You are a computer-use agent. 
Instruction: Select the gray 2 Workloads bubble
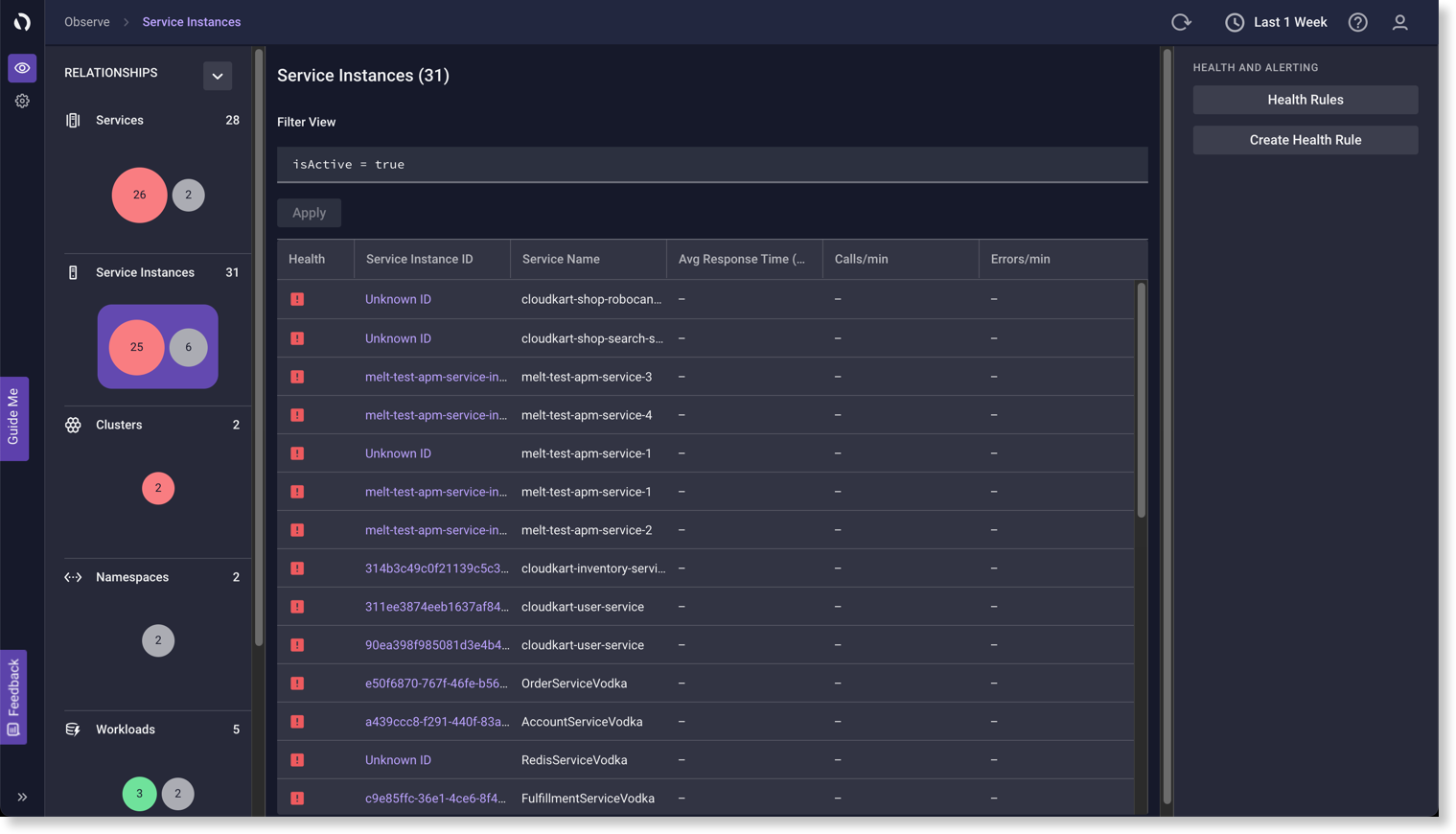point(177,793)
